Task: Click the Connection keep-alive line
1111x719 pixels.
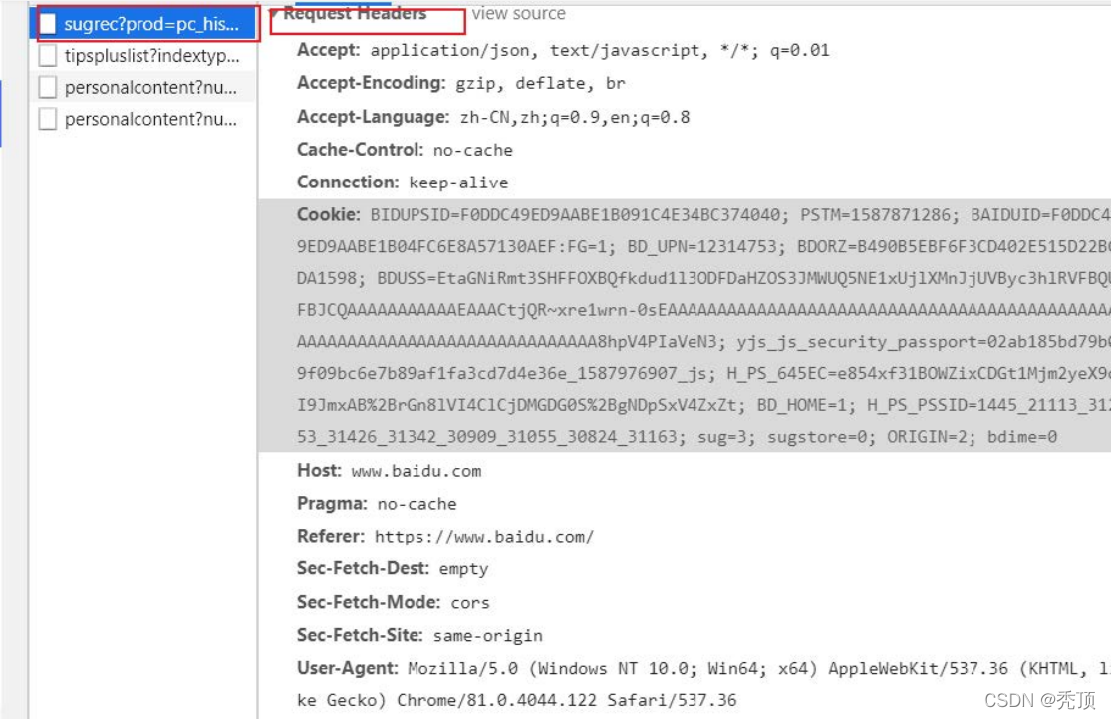Action: 402,182
